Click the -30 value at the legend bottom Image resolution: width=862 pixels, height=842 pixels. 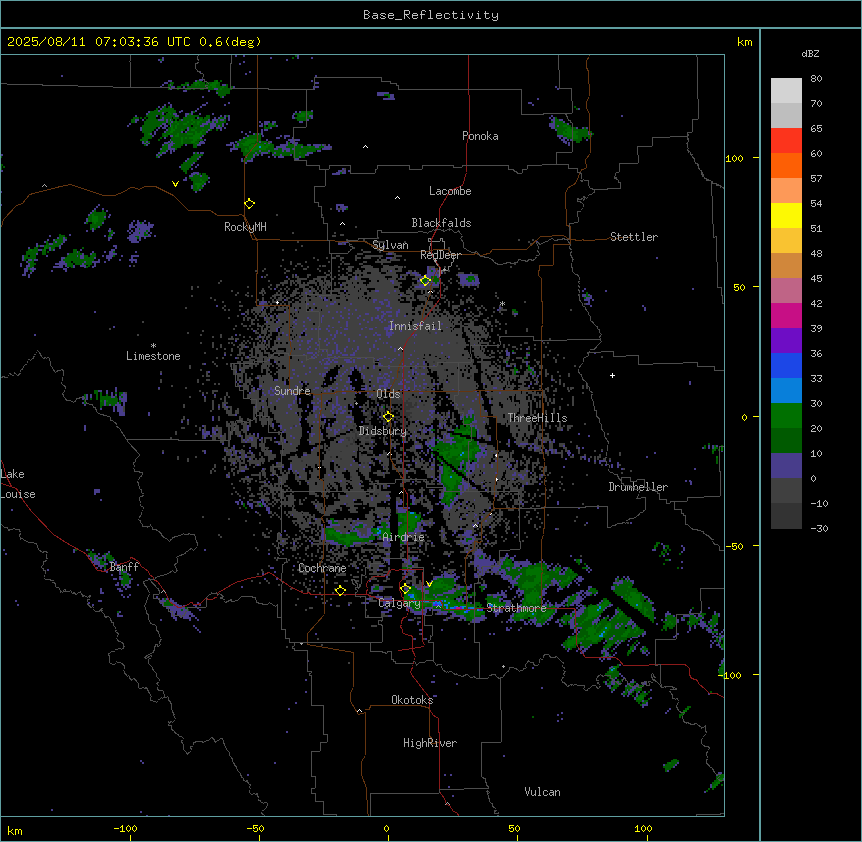coord(819,529)
